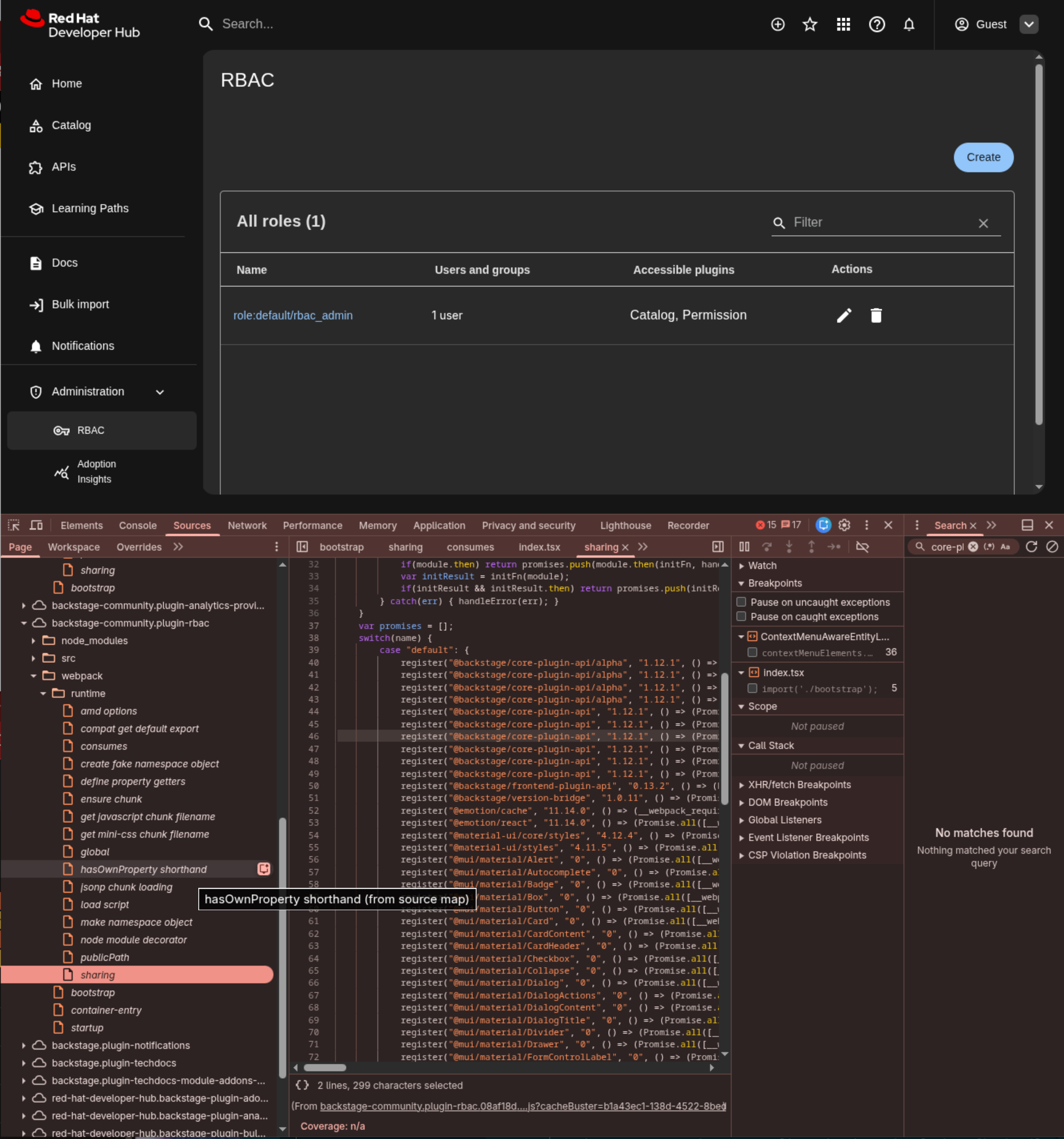This screenshot has height=1139, width=1064.
Task: Enable Pause on uncaught exceptions
Action: pyautogui.click(x=741, y=601)
